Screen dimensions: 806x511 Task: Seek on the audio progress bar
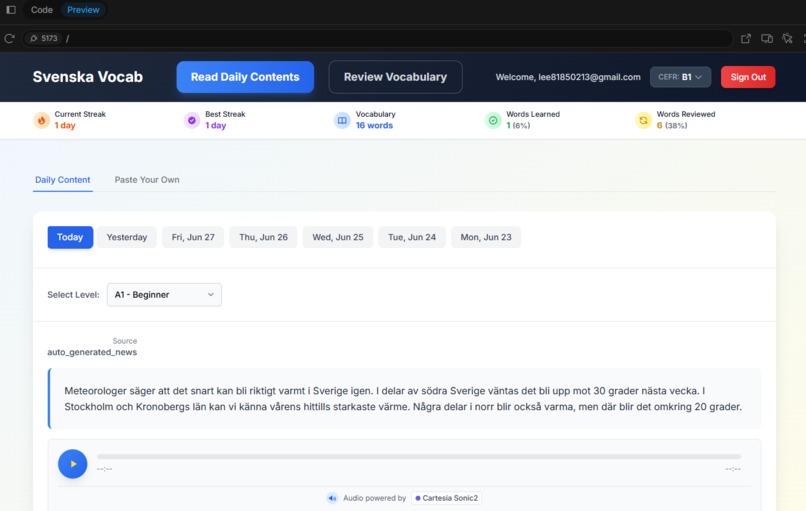coord(419,457)
